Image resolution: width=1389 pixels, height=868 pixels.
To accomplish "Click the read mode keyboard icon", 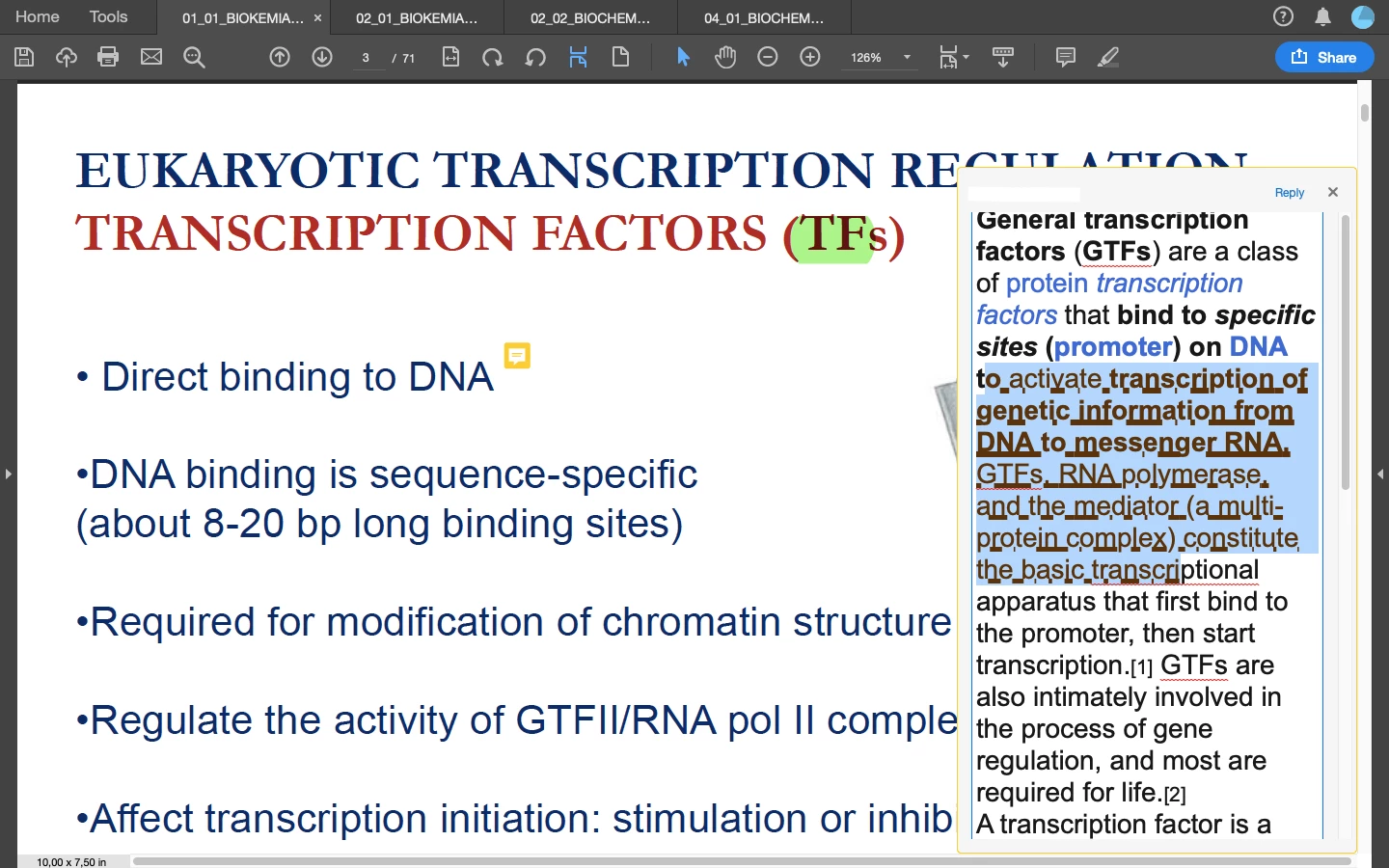I will click(x=1003, y=57).
